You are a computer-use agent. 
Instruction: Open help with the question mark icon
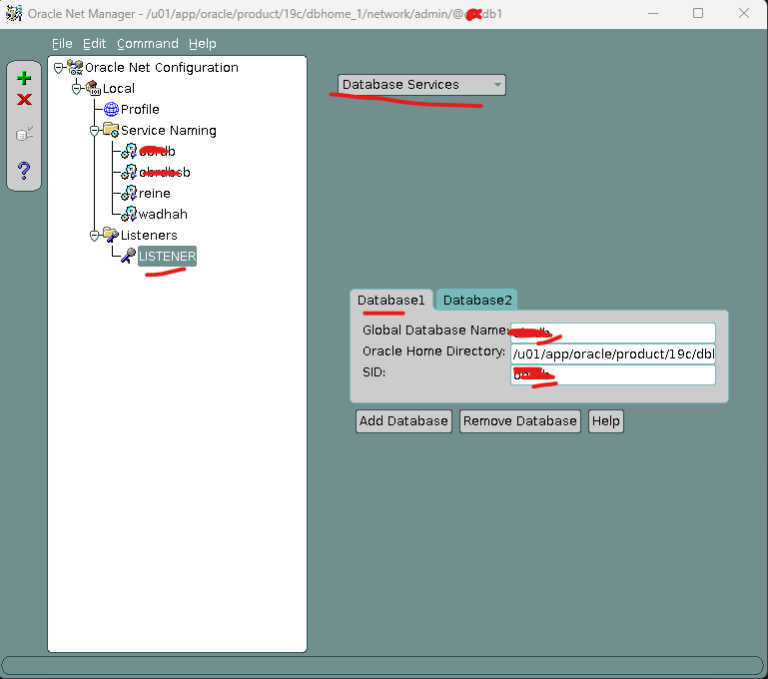(x=24, y=171)
